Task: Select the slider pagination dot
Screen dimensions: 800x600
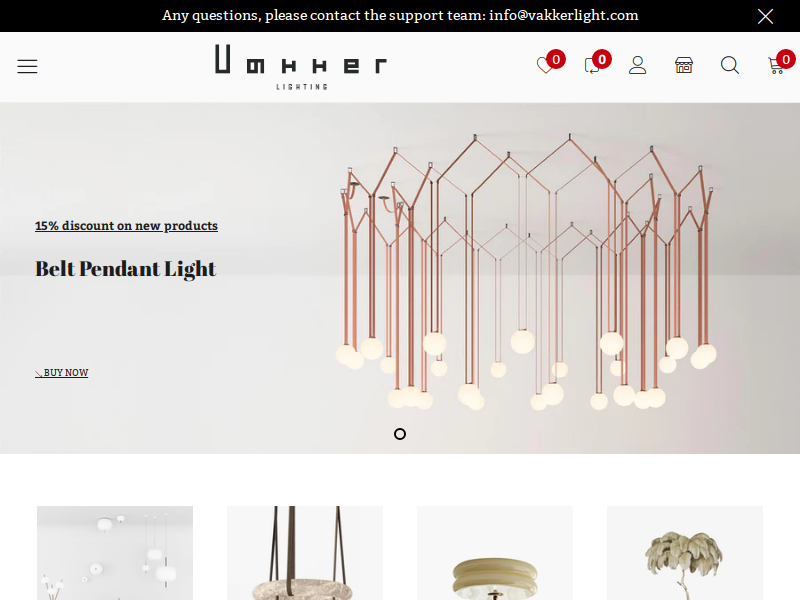Action: point(400,434)
